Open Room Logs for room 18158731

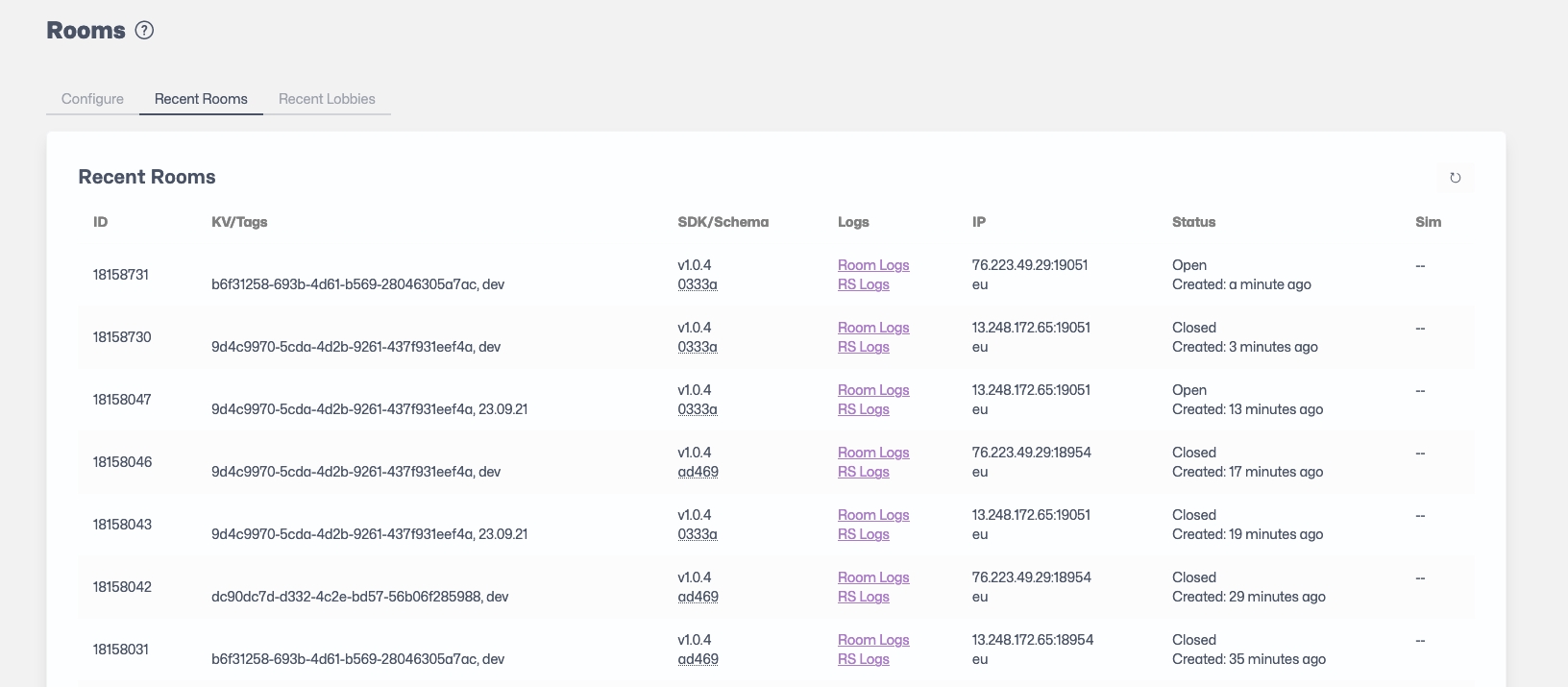(872, 265)
